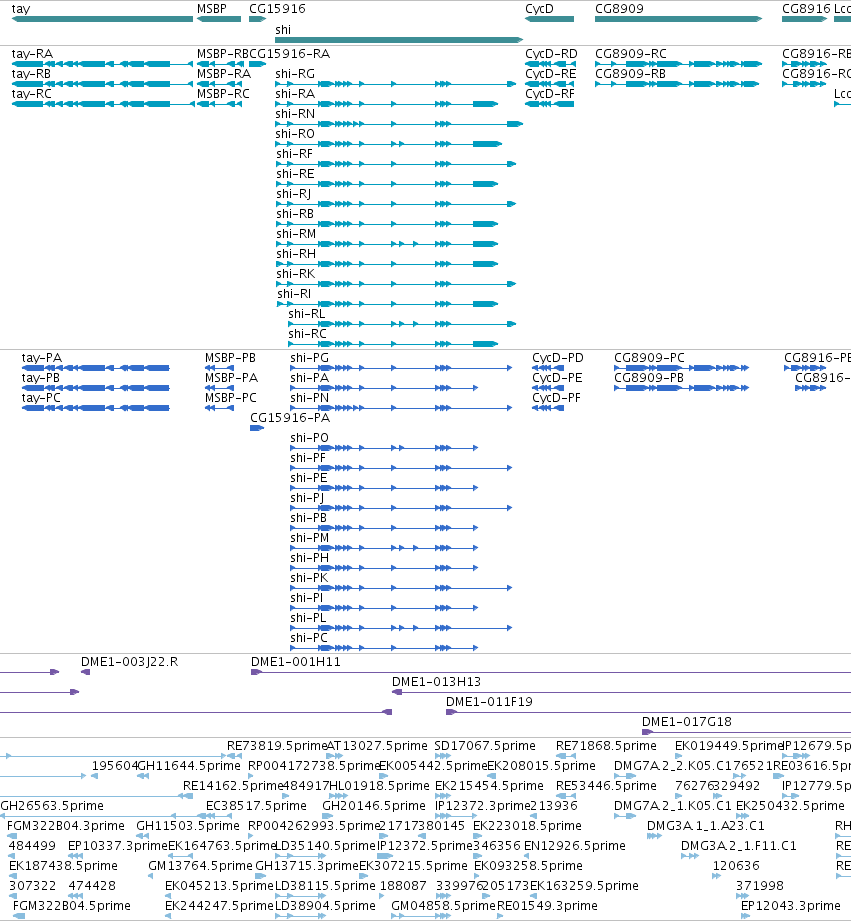Click the shi-RO transcript label
Screen dimensions: 851x921
(x=295, y=134)
